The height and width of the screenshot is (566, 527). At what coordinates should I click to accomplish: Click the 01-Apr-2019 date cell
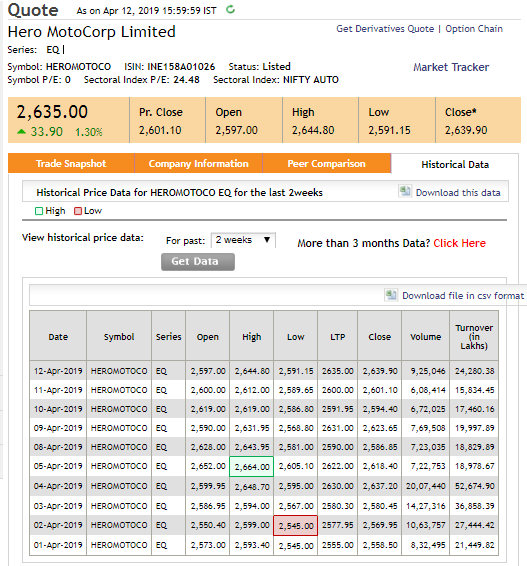point(58,545)
